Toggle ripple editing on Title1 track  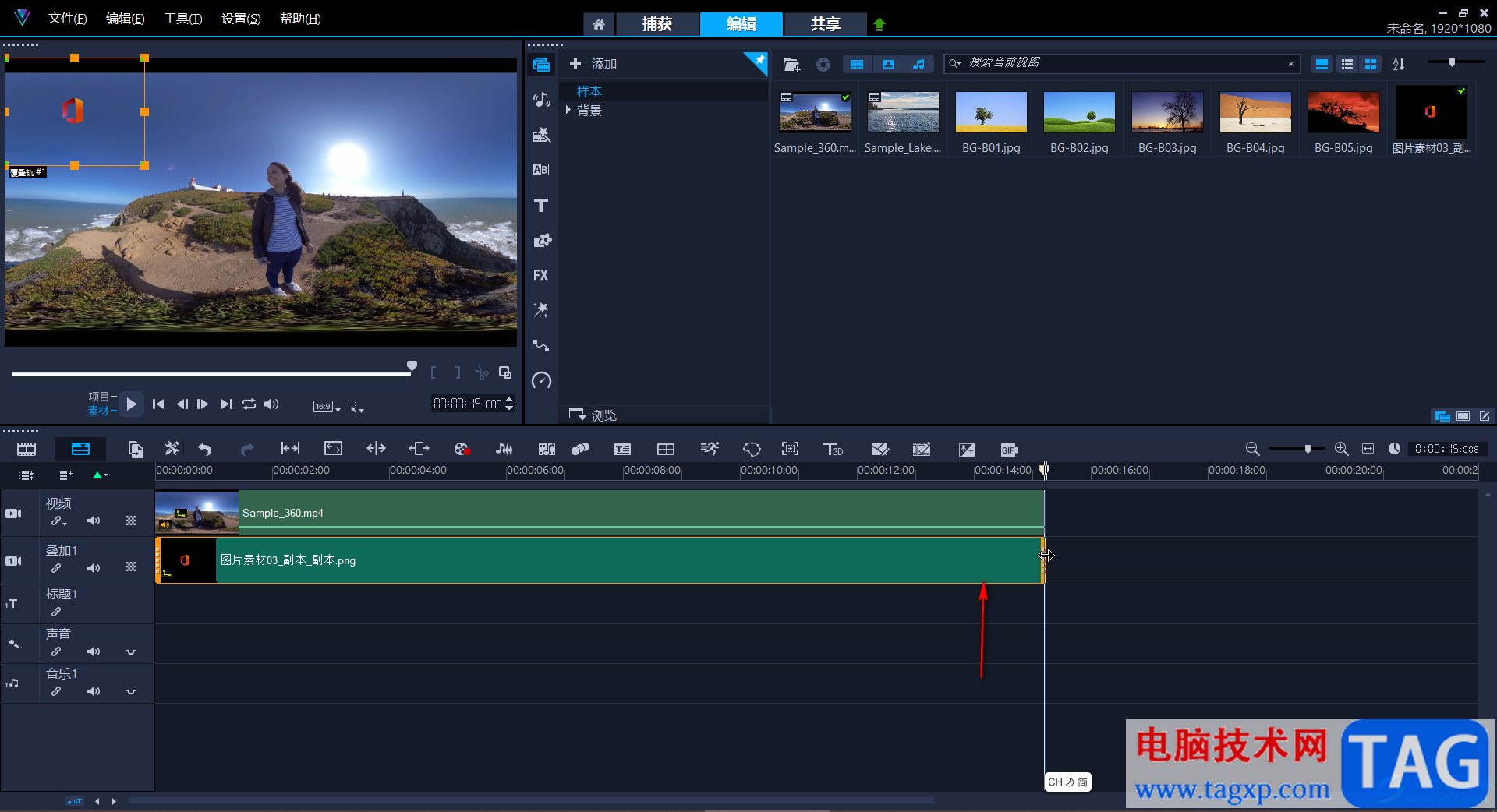click(x=56, y=612)
